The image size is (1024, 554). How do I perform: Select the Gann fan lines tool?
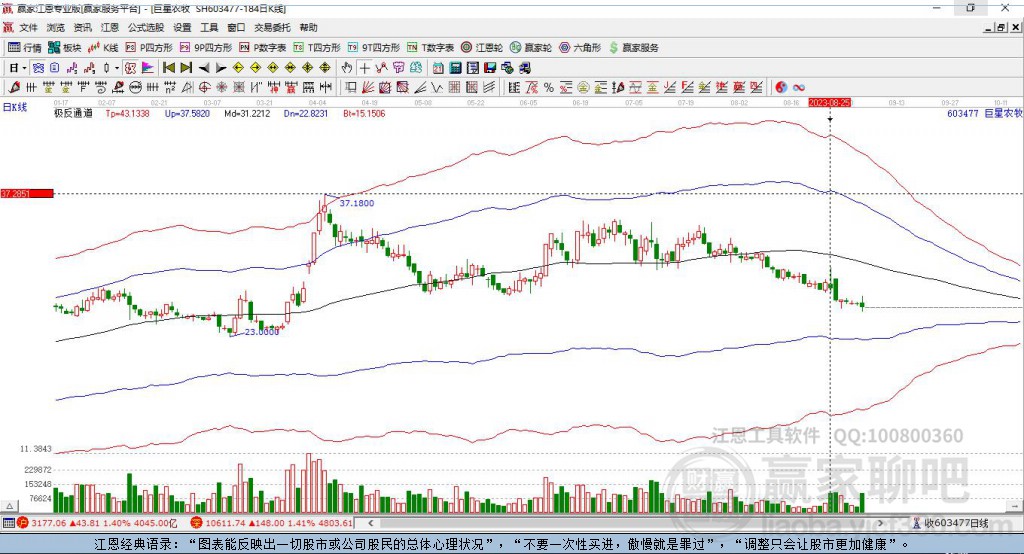[368, 87]
